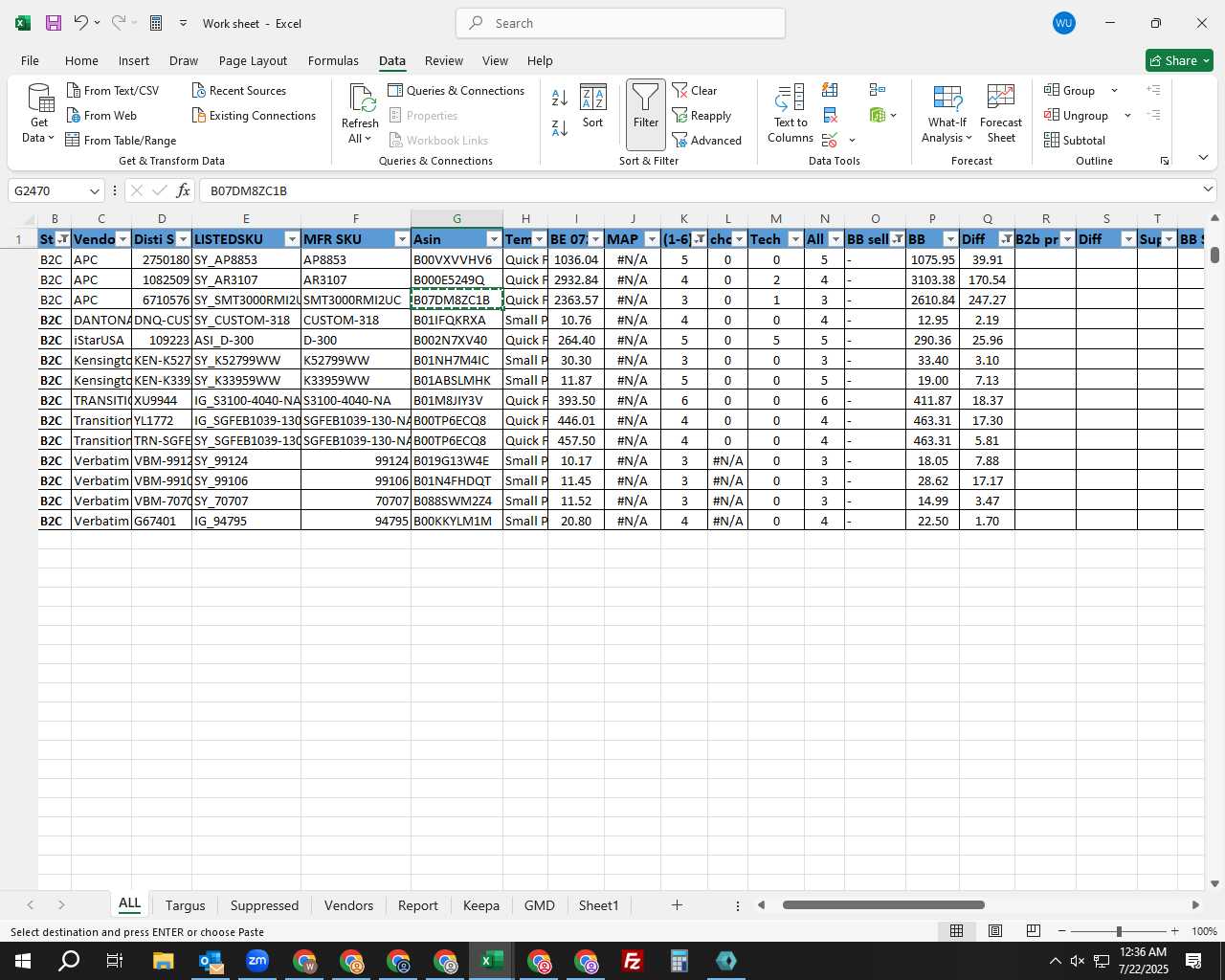Open the Outline dialog launcher

[x=1165, y=161]
